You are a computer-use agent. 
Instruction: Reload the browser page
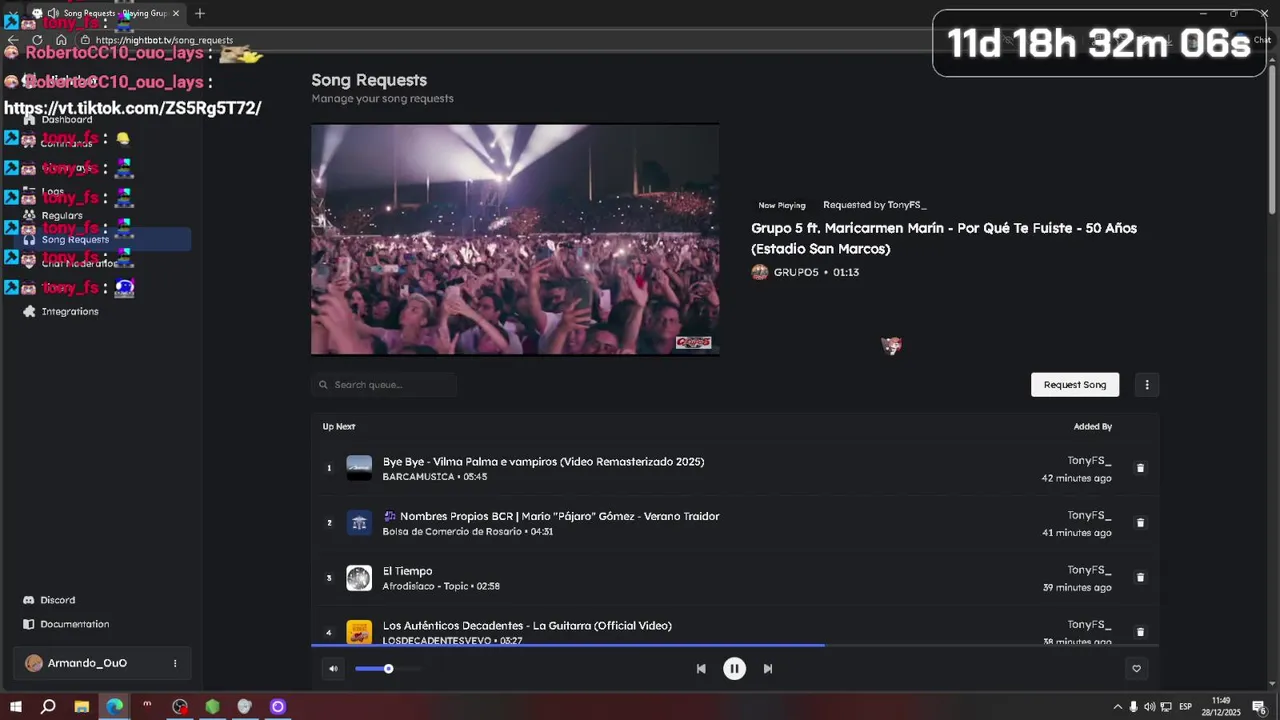(37, 40)
